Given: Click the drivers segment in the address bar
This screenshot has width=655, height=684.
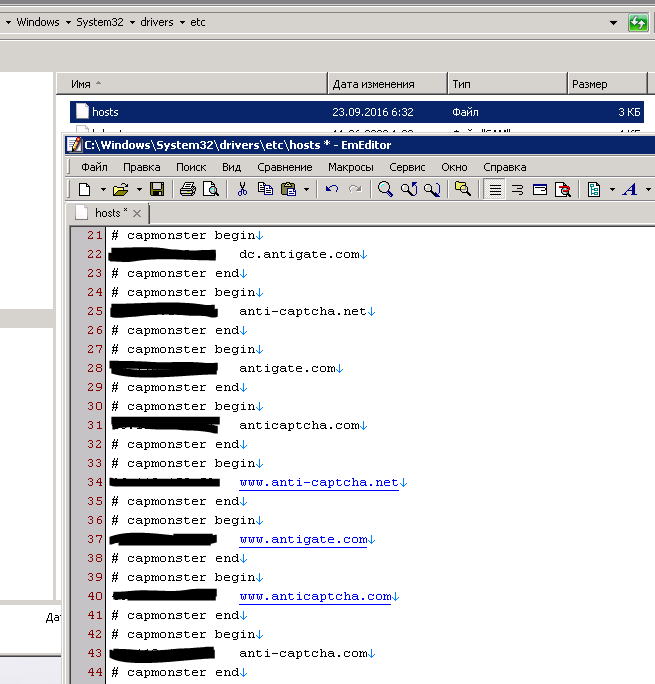Looking at the screenshot, I should [157, 22].
